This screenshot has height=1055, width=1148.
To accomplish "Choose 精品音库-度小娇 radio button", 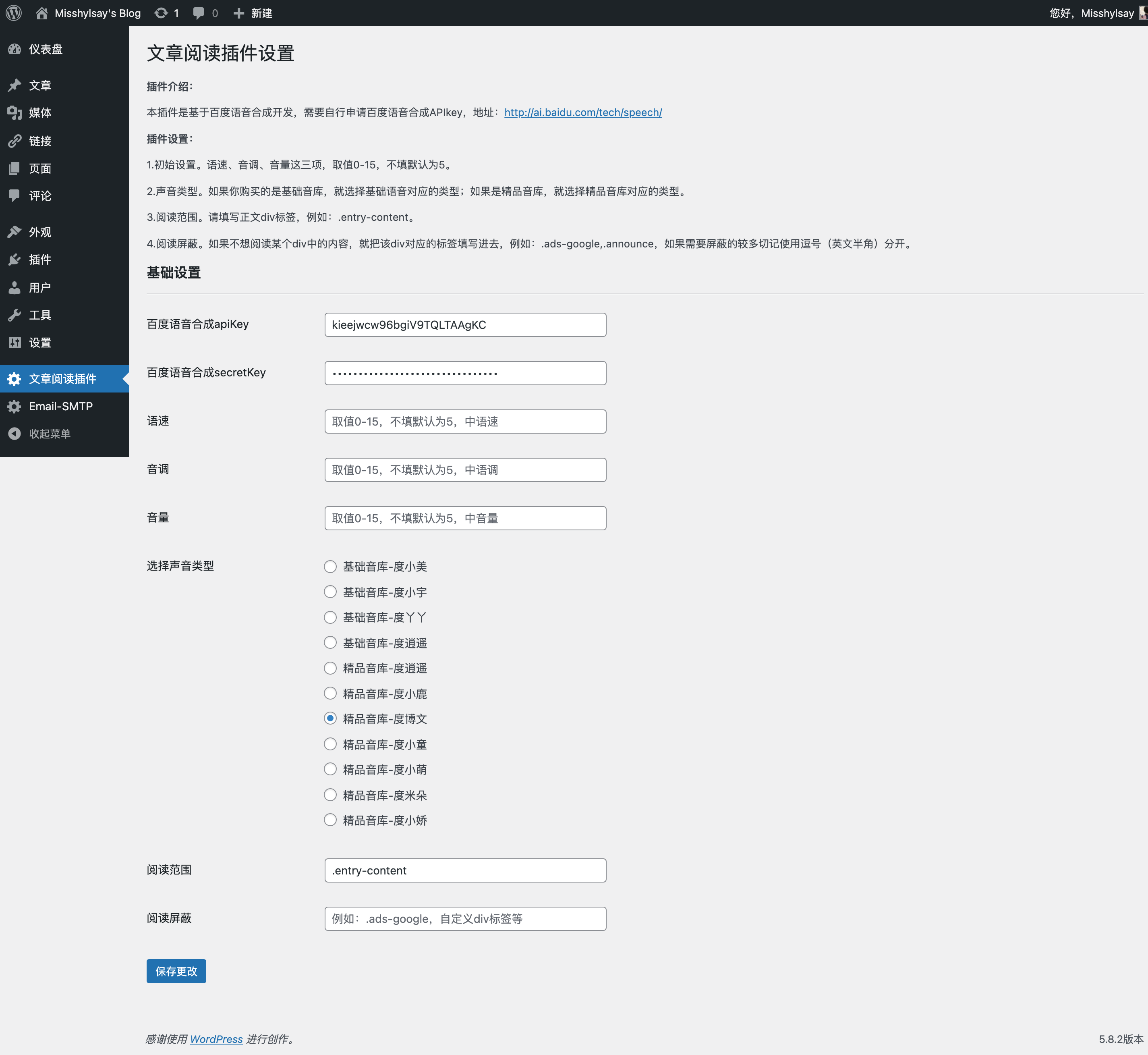I will [330, 820].
